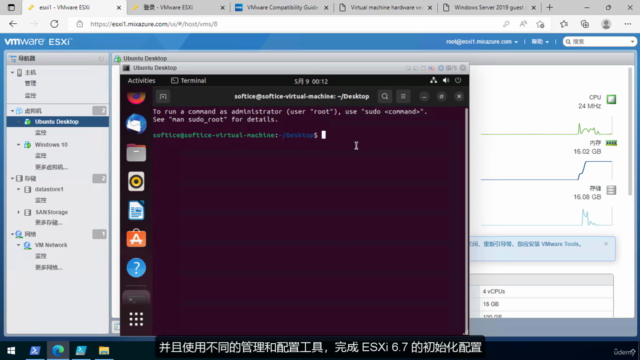Collapse datastore1 tree node
The image size is (640, 360).
(18, 189)
